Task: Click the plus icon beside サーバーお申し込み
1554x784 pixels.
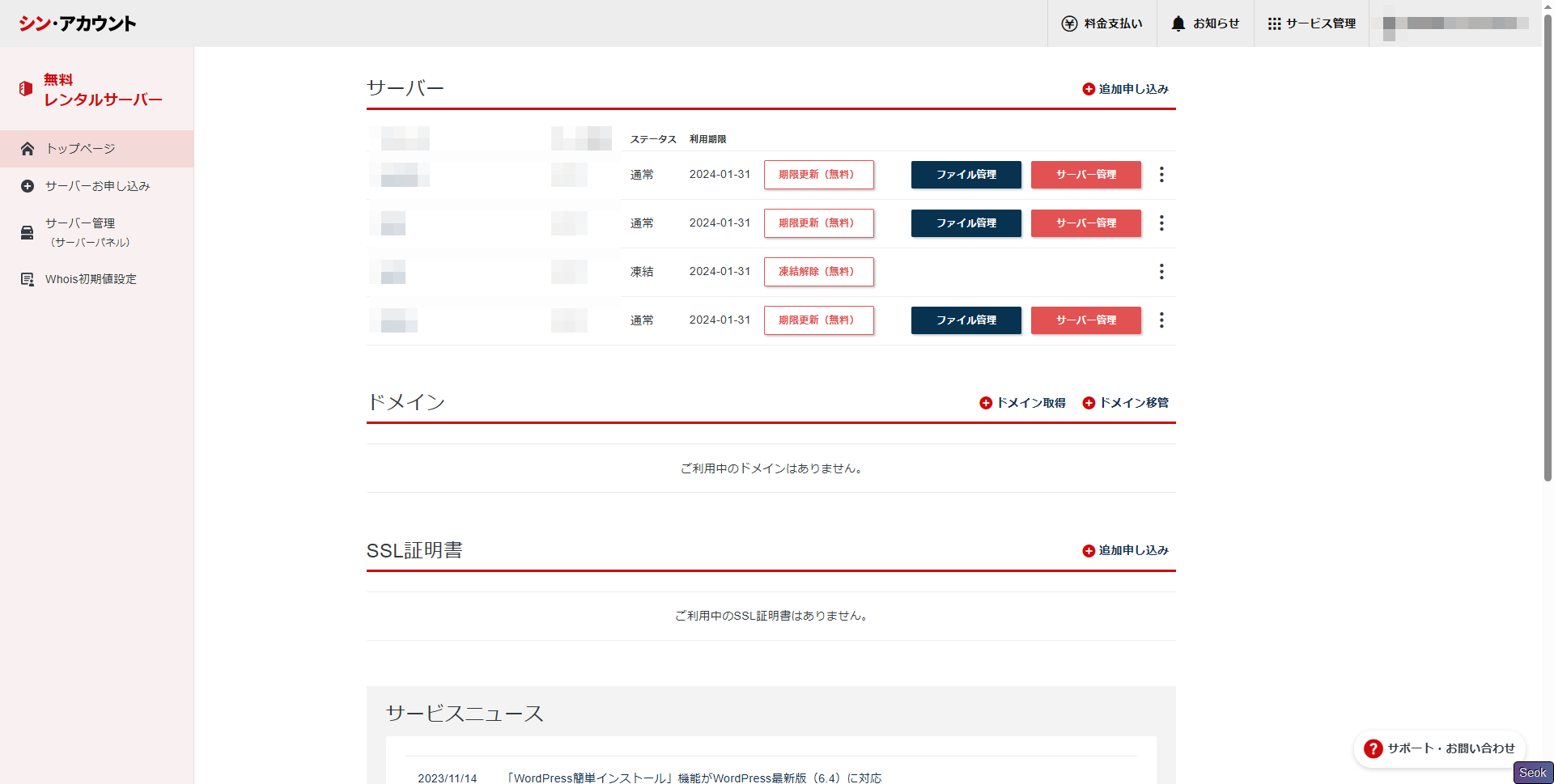Action: (x=28, y=186)
